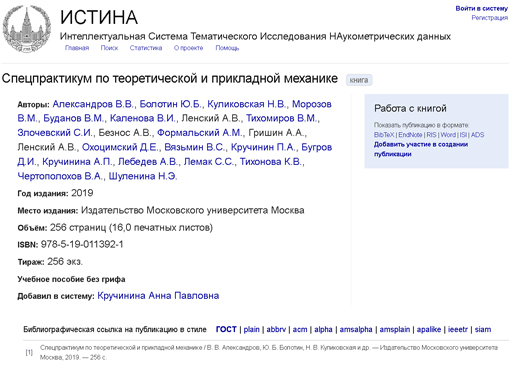Export publication in ADS format
Viewport: 509px width, 365px height.
click(477, 135)
